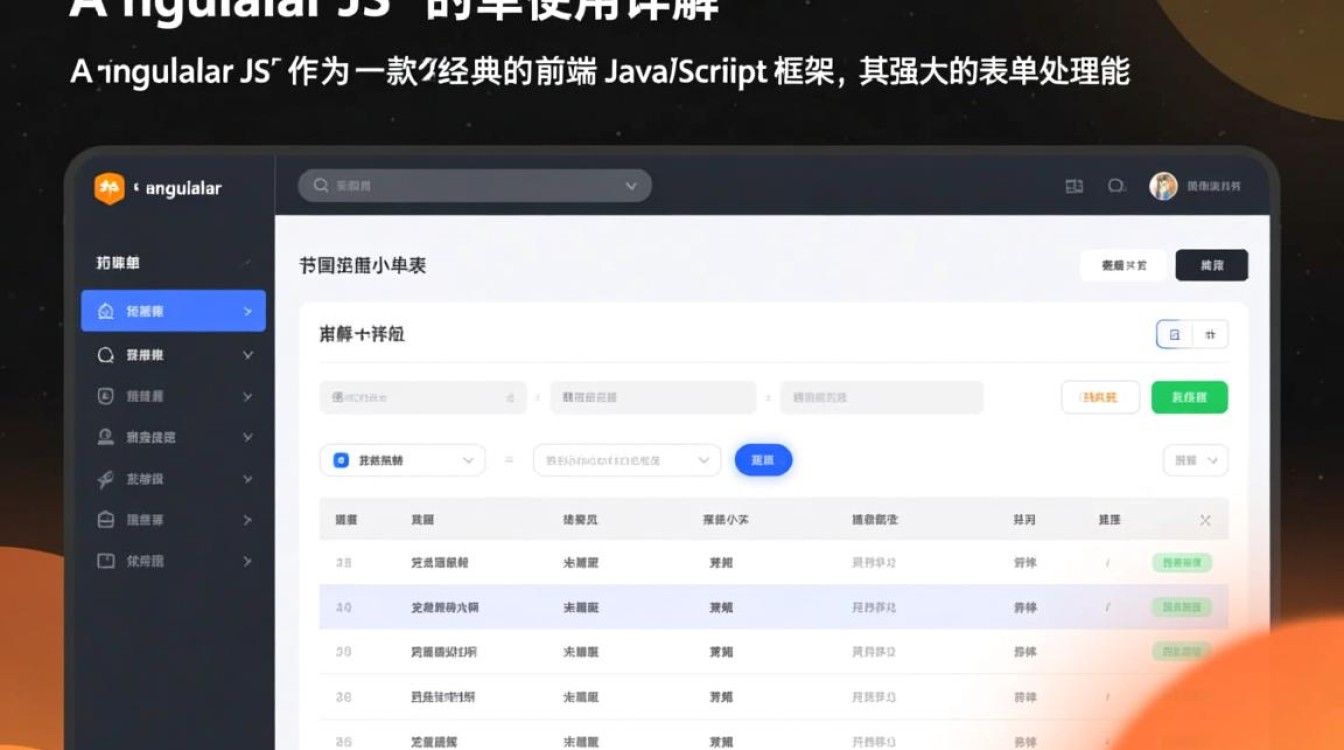Switch to the left view mode toggle button
This screenshot has height=750, width=1344.
1175,335
